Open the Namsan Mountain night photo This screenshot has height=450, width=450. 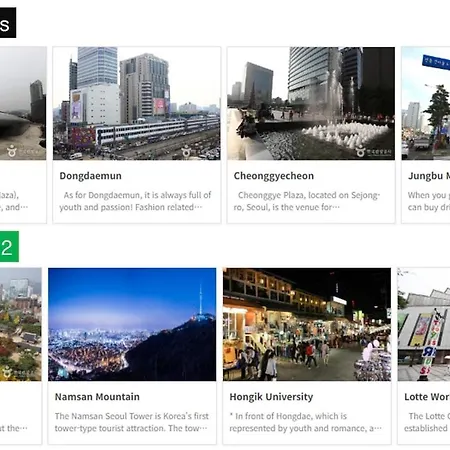(132, 324)
